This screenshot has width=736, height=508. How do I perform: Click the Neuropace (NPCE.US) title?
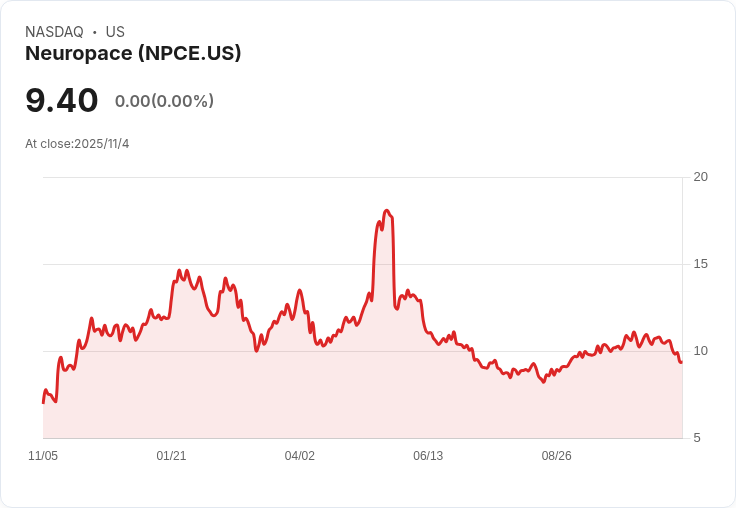coord(133,54)
